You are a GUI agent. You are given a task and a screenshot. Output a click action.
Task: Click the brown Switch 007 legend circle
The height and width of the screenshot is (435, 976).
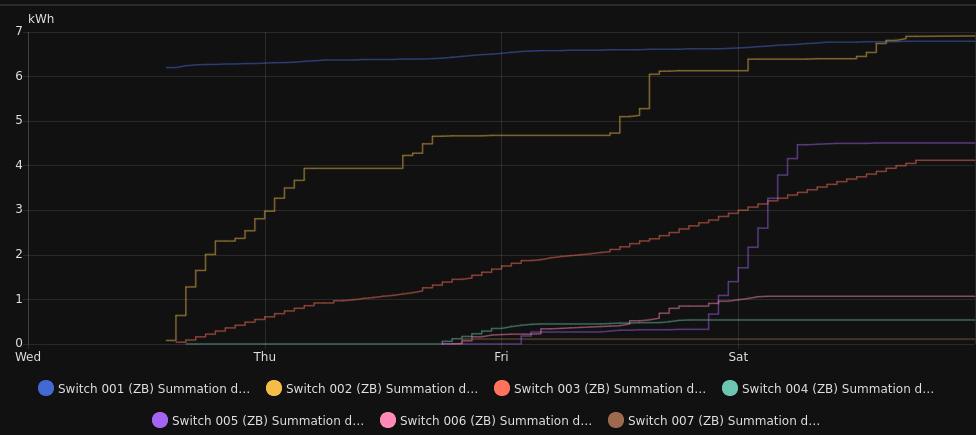tap(616, 420)
